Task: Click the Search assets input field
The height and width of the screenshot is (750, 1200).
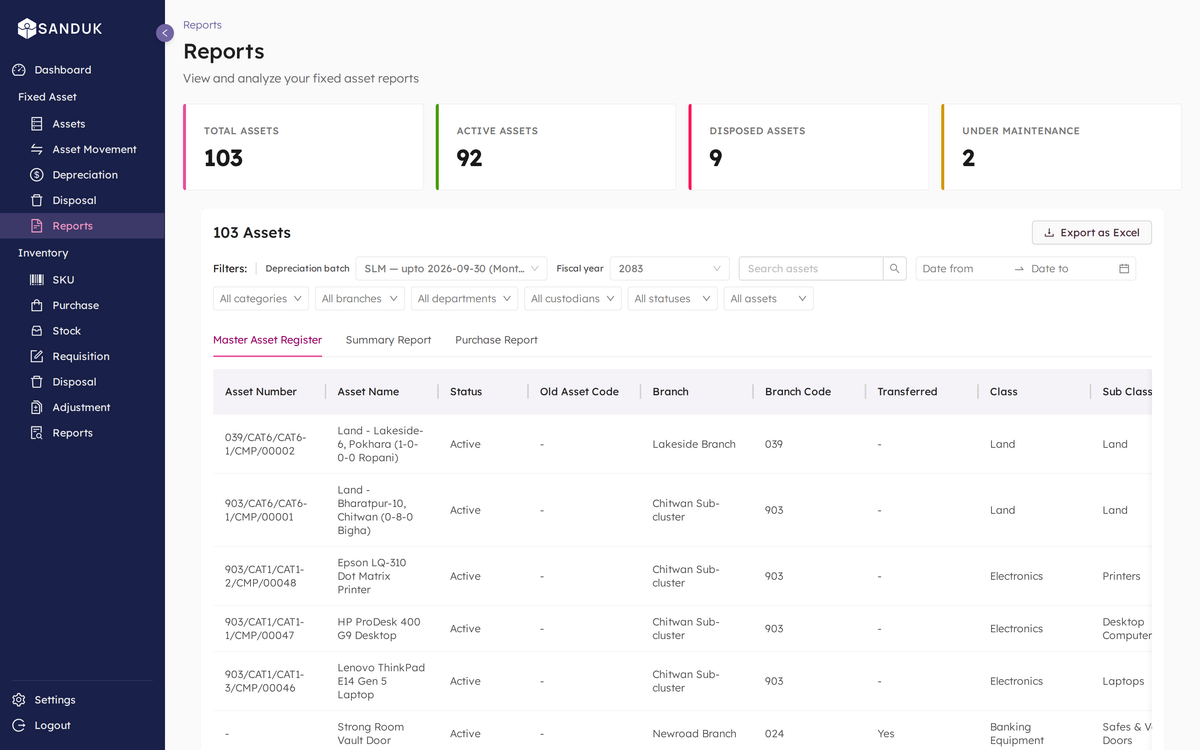Action: point(811,269)
